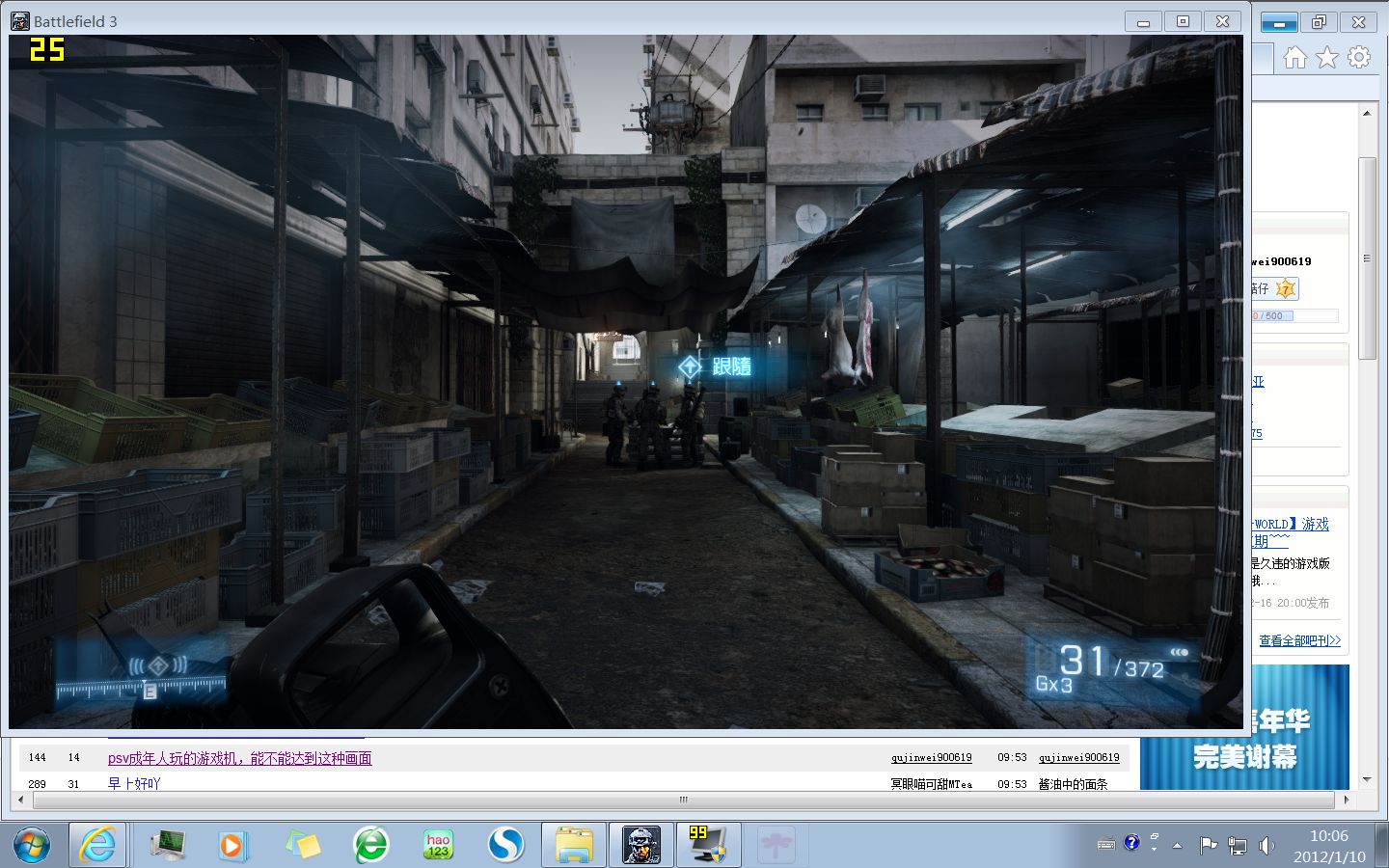Click the faded pink dragonfly taskbar icon
1389x868 pixels.
tap(776, 846)
